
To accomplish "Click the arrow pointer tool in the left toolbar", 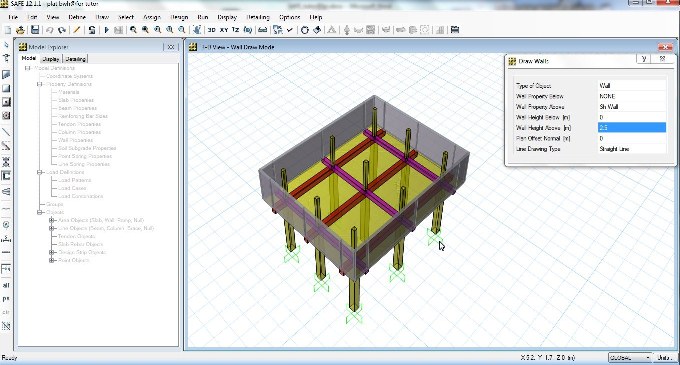I will coord(6,45).
